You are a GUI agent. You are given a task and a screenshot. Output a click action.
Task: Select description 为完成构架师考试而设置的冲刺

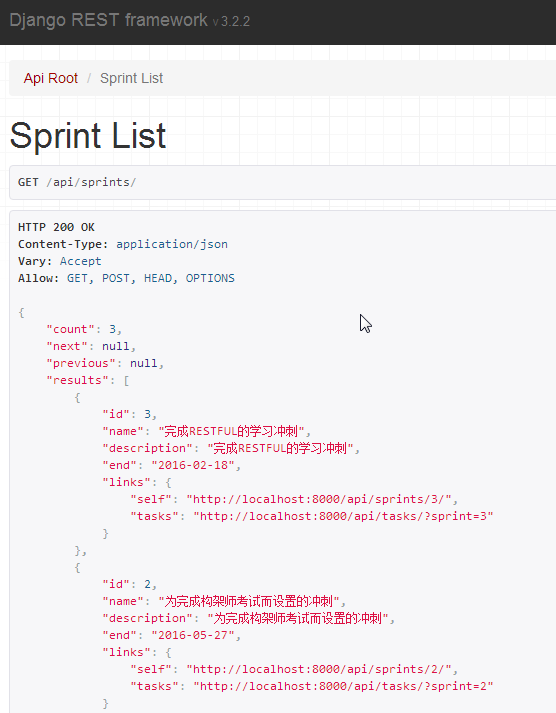coord(298,618)
